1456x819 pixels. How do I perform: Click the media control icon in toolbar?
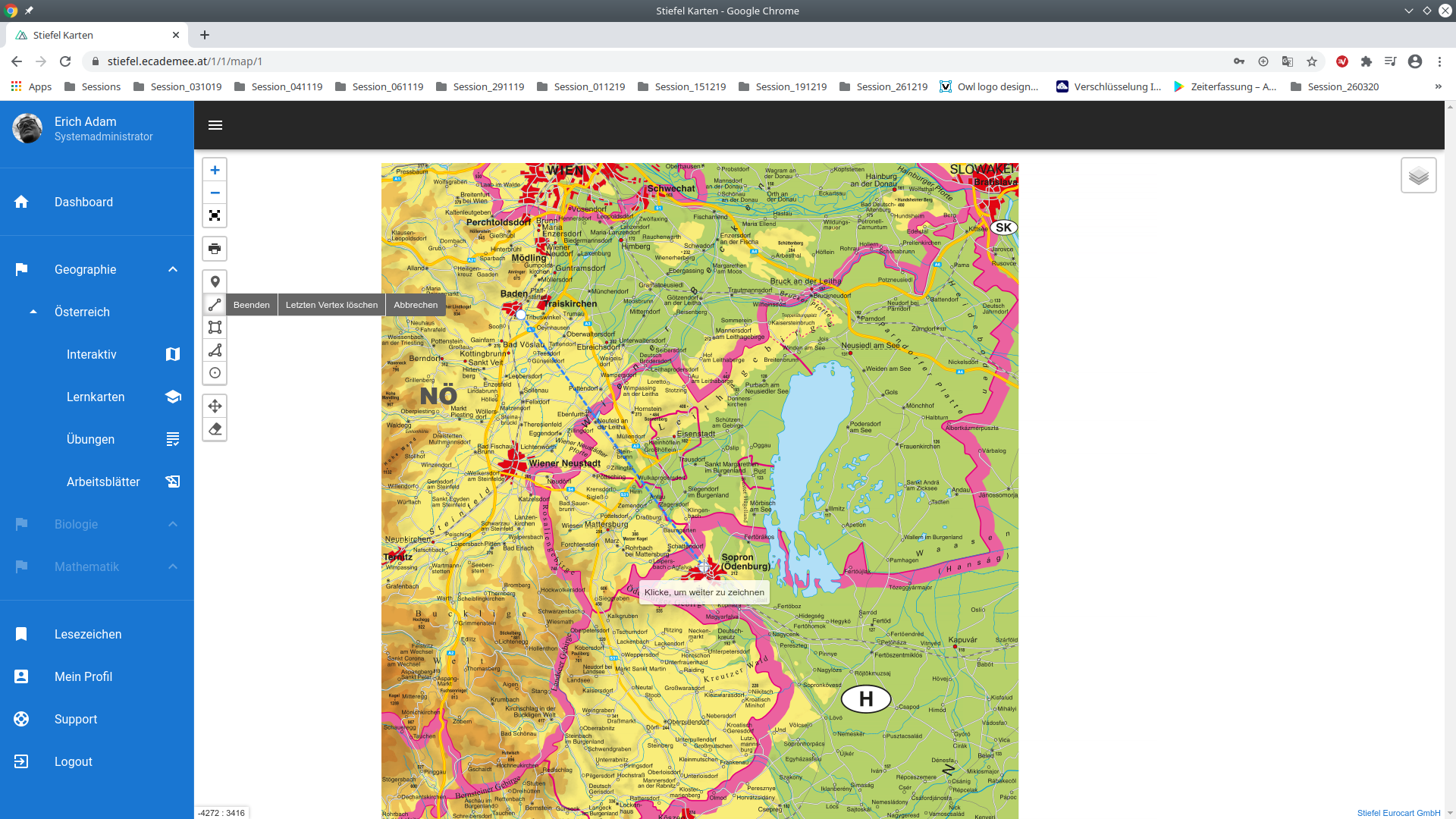tap(1391, 61)
